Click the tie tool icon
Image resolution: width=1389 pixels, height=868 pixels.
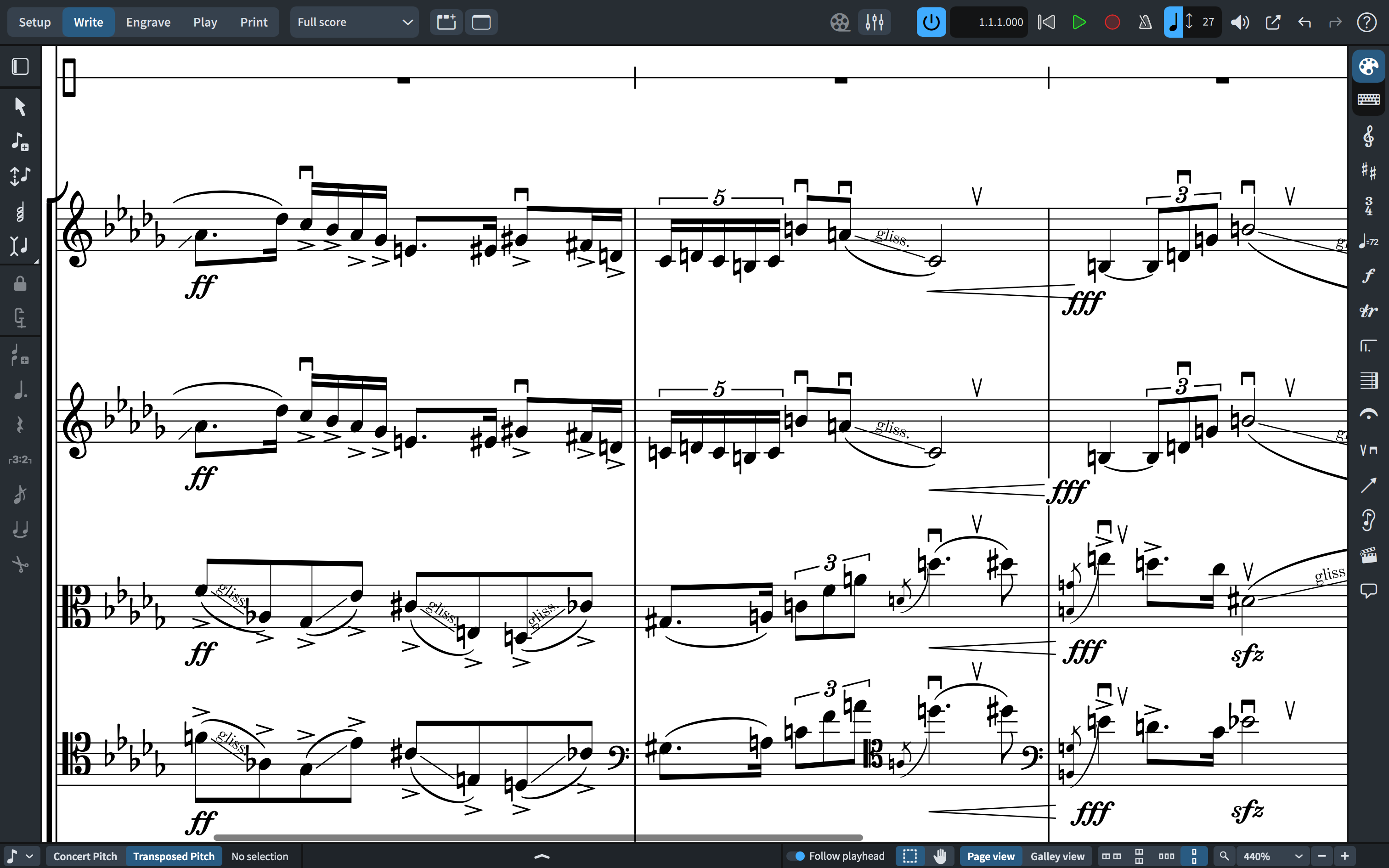click(20, 529)
